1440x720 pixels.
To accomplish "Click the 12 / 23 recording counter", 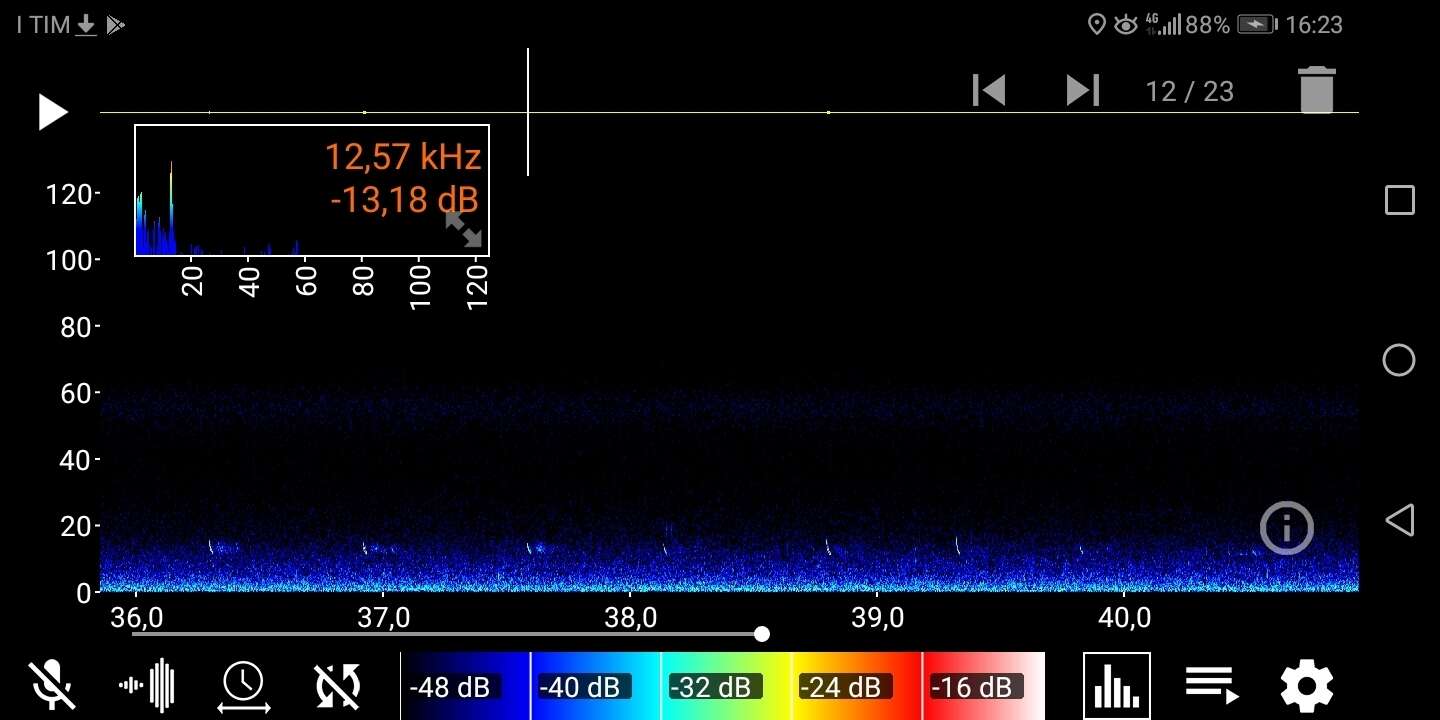I will (x=1190, y=92).
